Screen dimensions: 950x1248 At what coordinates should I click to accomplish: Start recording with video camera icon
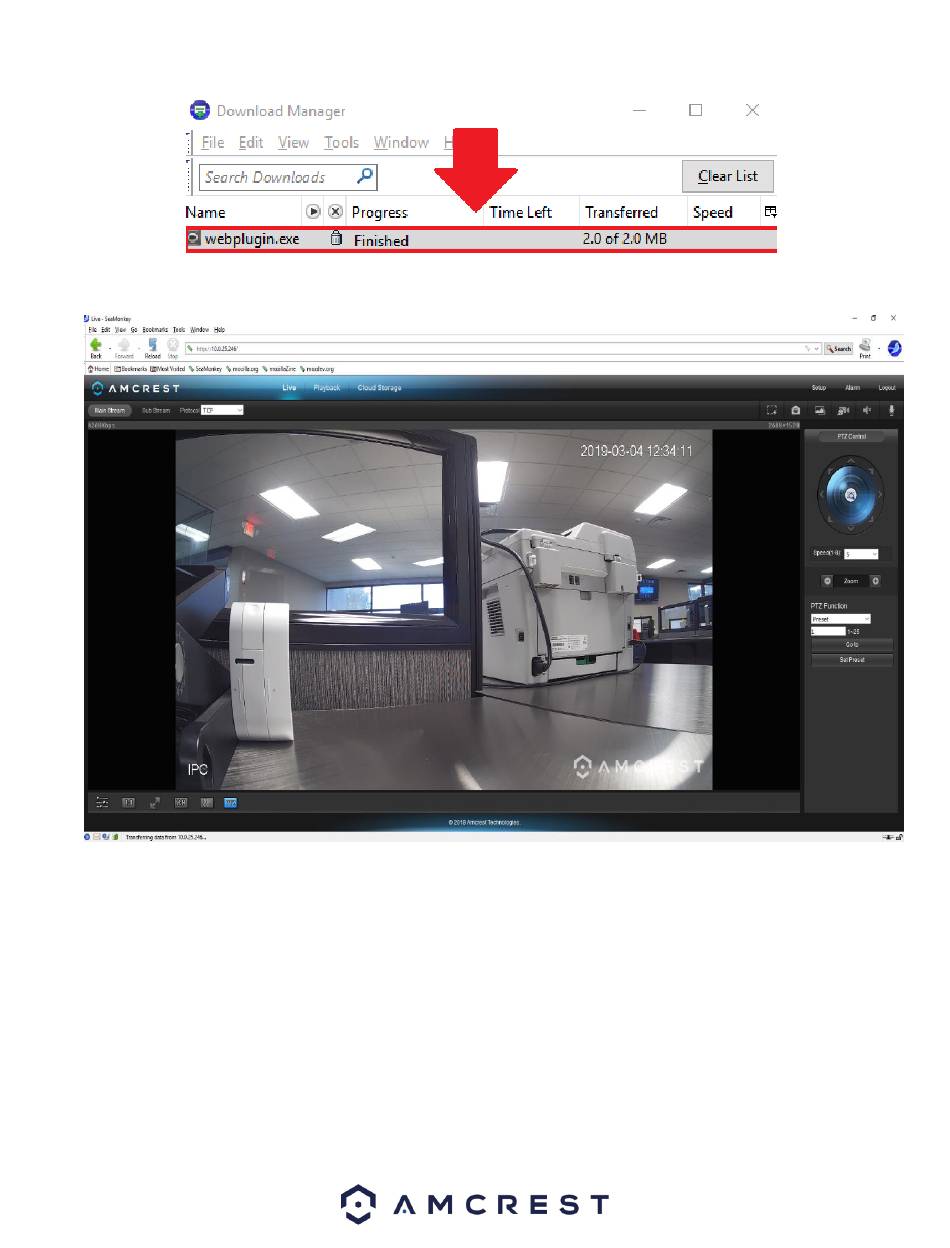pyautogui.click(x=843, y=410)
